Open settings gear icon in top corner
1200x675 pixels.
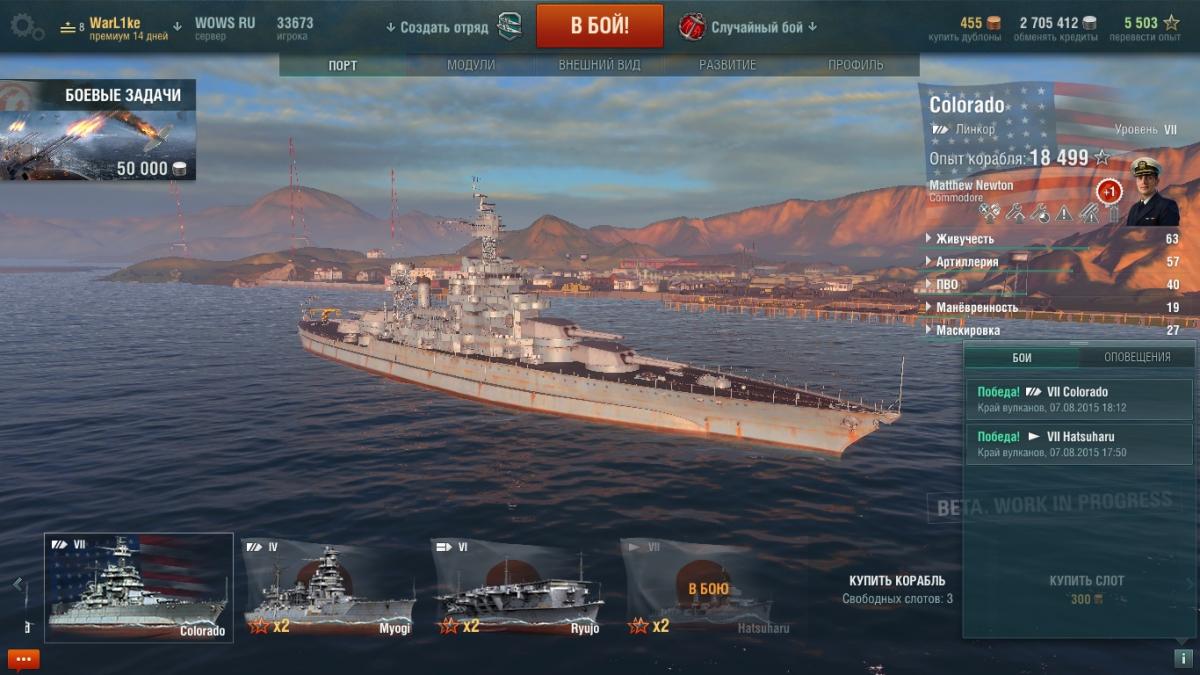click(27, 27)
